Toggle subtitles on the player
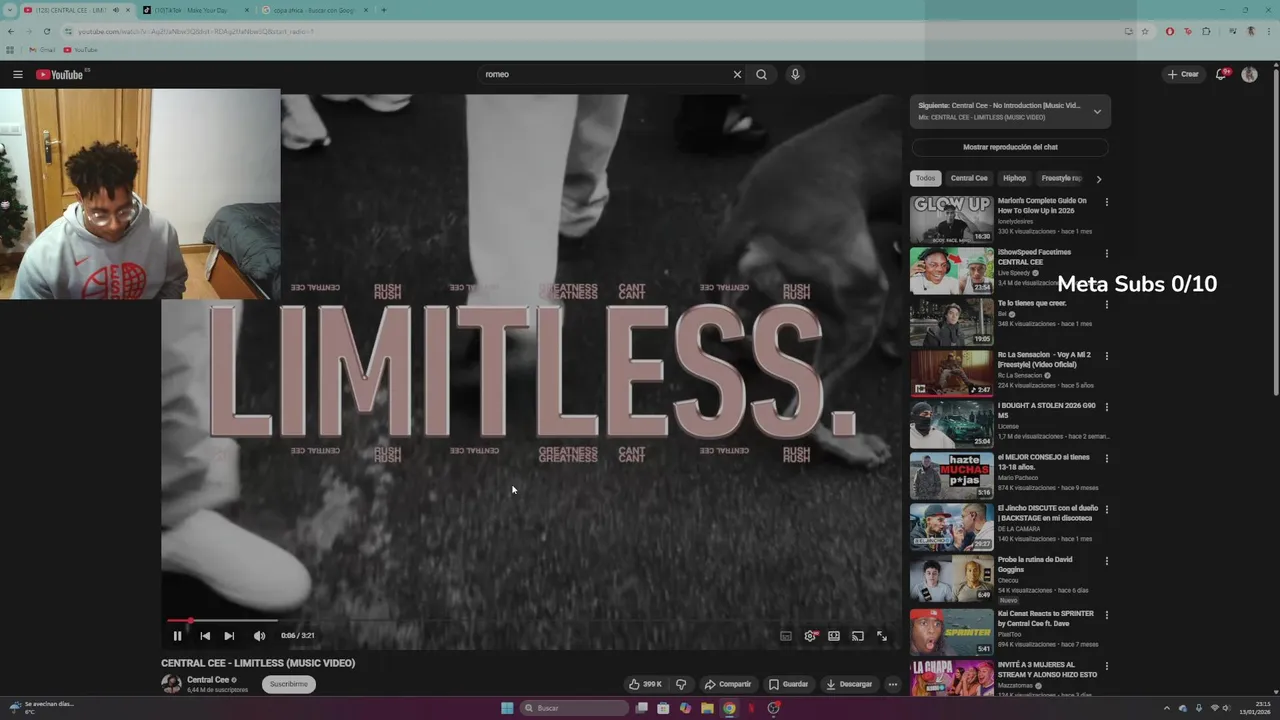The image size is (1280, 720). click(786, 636)
